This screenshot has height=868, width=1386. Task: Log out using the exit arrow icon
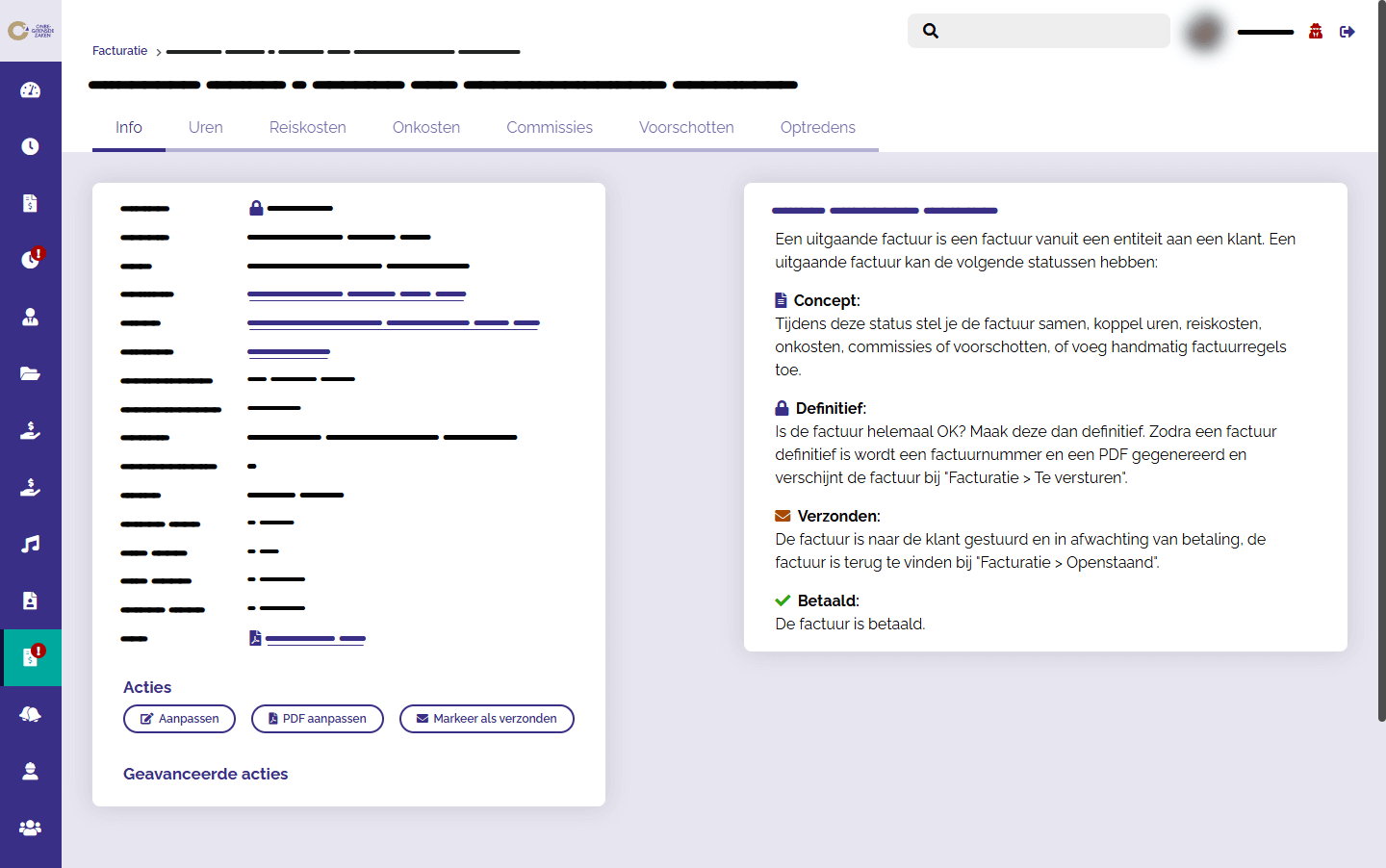pyautogui.click(x=1347, y=31)
